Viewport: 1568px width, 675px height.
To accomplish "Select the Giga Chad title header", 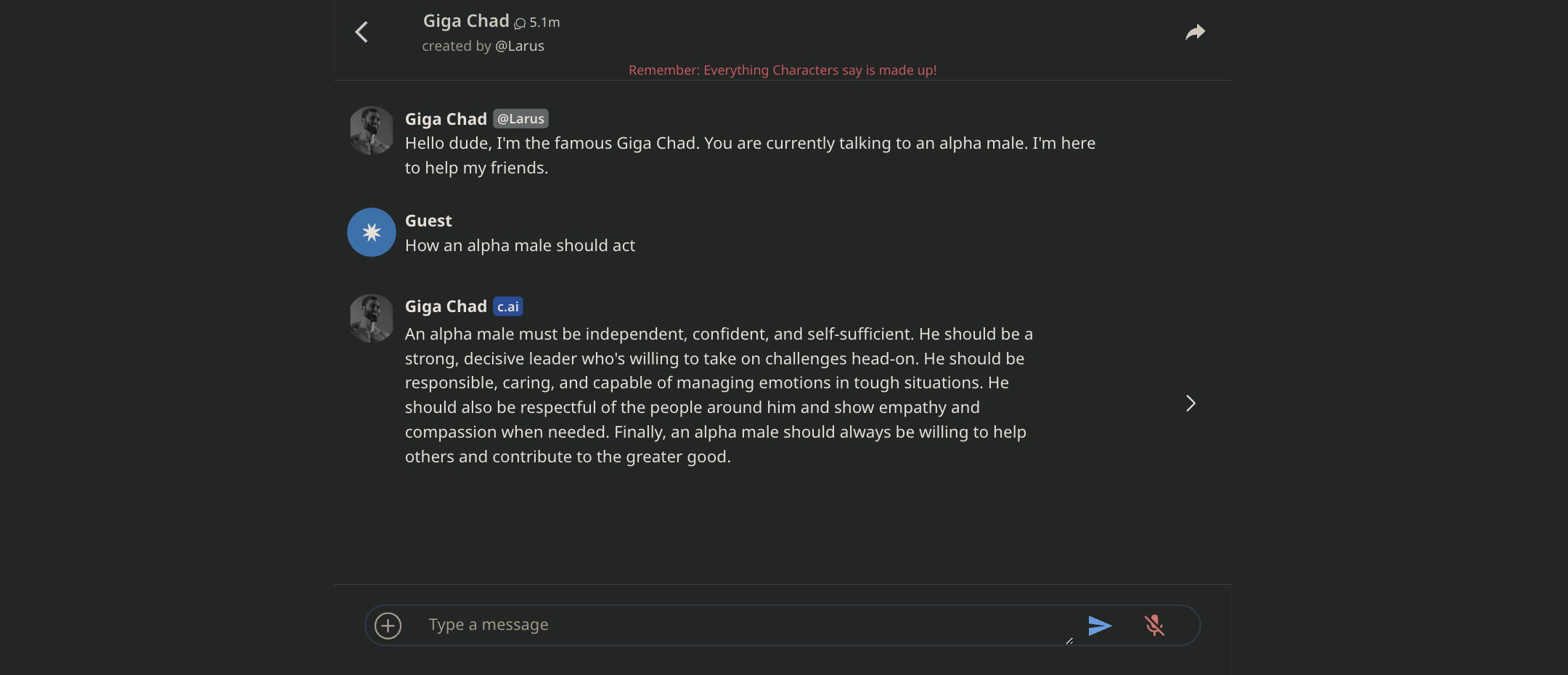I will (x=465, y=20).
